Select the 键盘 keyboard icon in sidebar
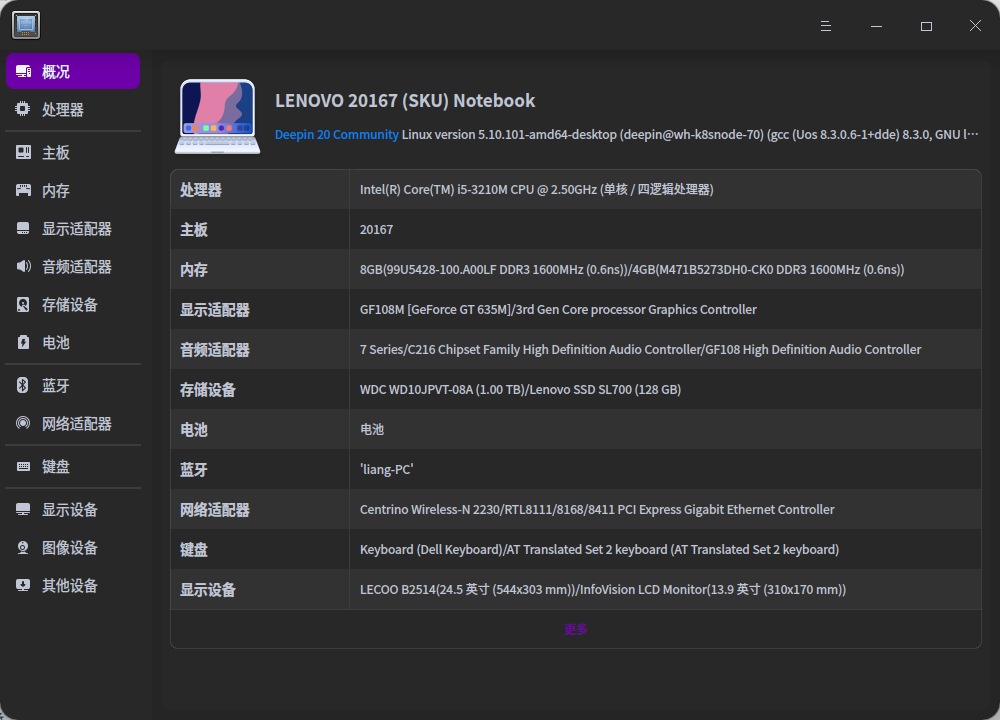The height and width of the screenshot is (720, 1000). (22, 465)
